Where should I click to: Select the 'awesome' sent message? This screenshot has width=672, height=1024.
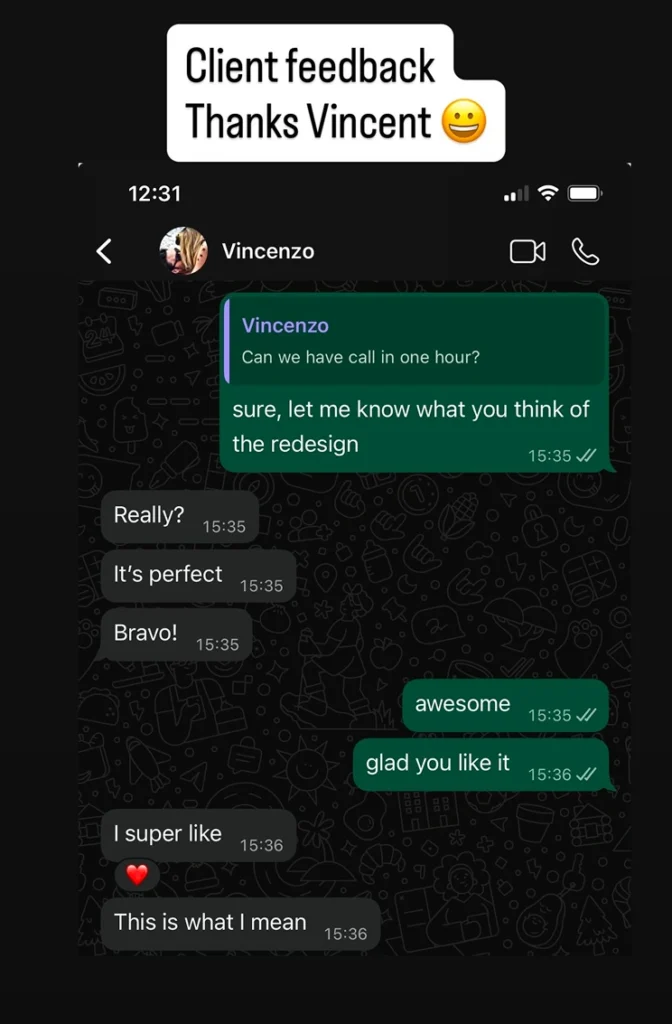pos(505,705)
